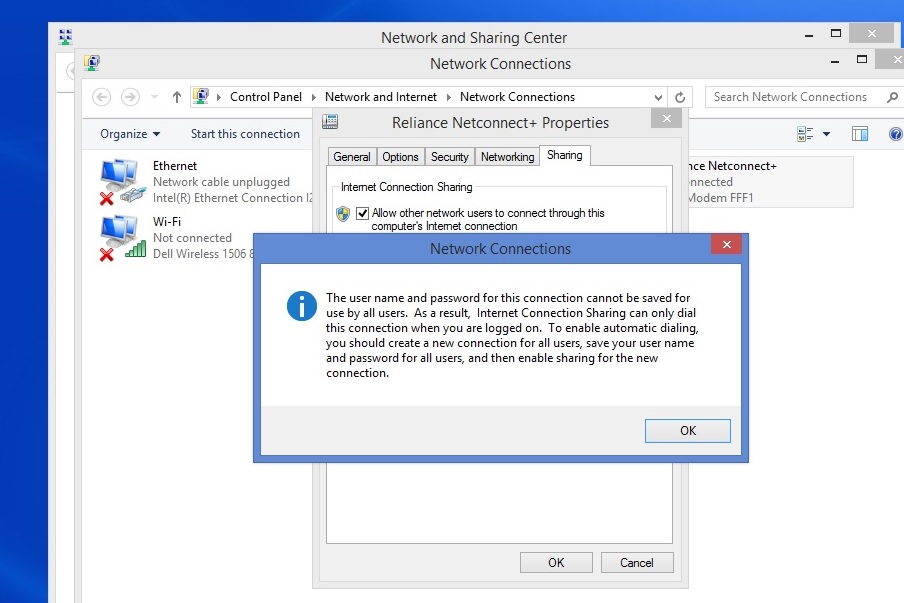Click the Forward navigation arrow

coord(130,97)
